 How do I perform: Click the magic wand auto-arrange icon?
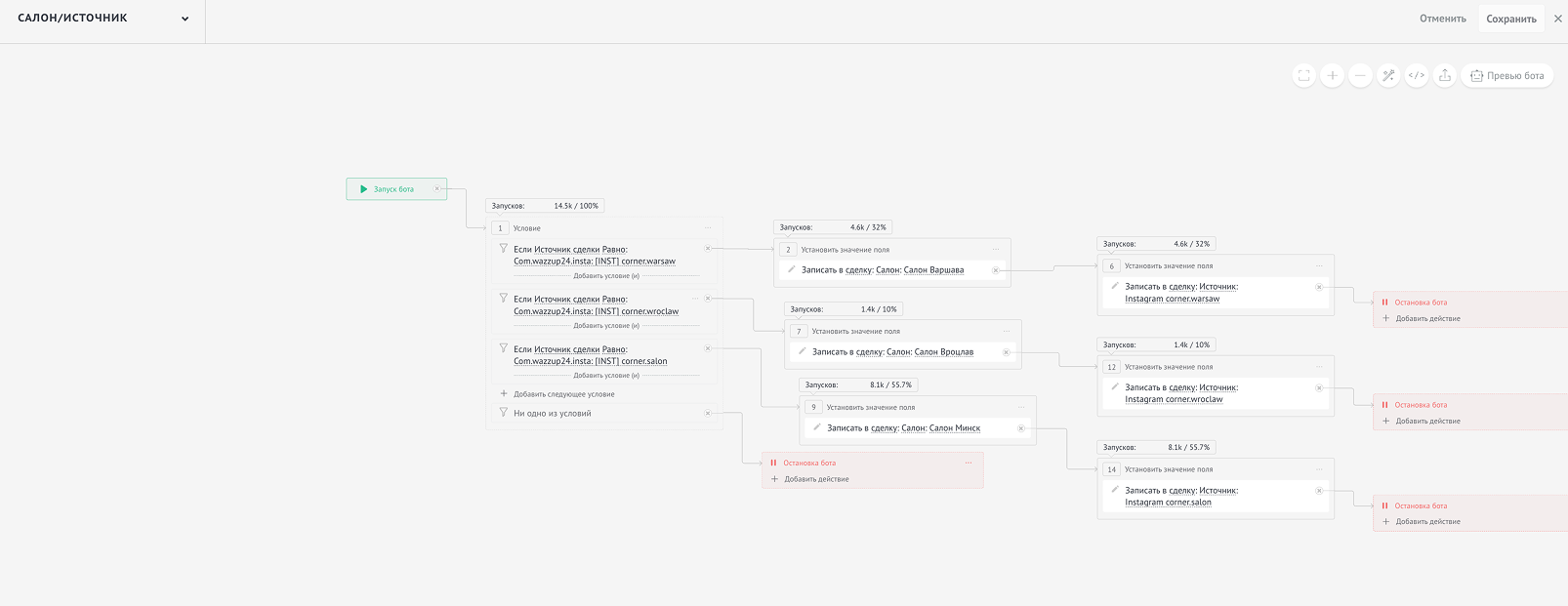coord(1388,75)
